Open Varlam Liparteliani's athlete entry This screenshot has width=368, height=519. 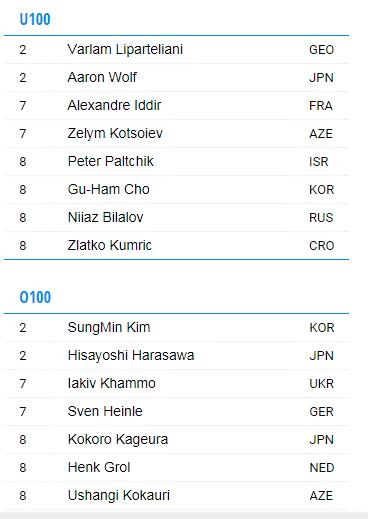pyautogui.click(x=125, y=50)
